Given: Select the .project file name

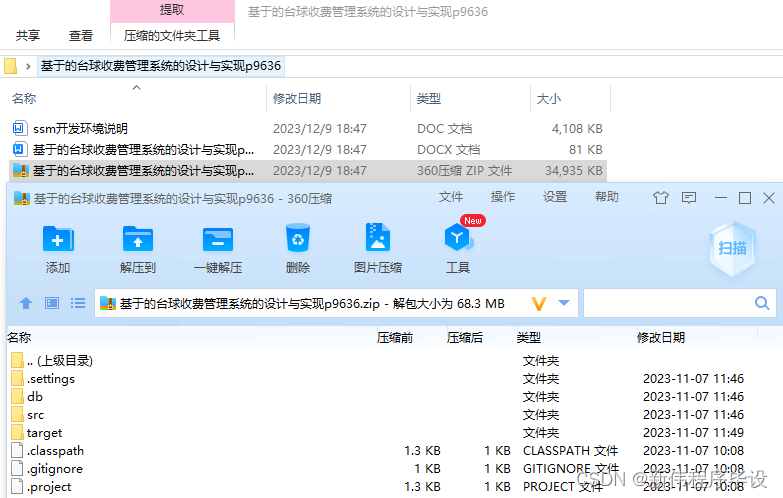Looking at the screenshot, I should (49, 487).
